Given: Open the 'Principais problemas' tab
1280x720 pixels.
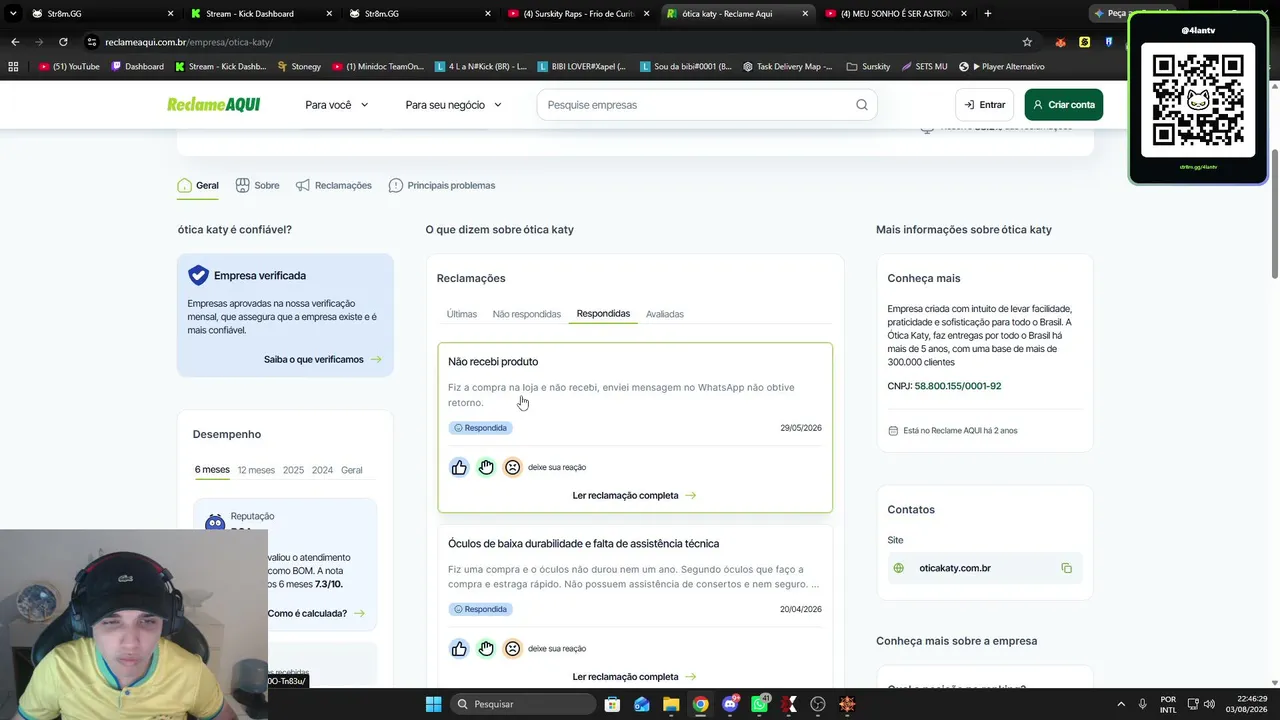Looking at the screenshot, I should coord(442,185).
